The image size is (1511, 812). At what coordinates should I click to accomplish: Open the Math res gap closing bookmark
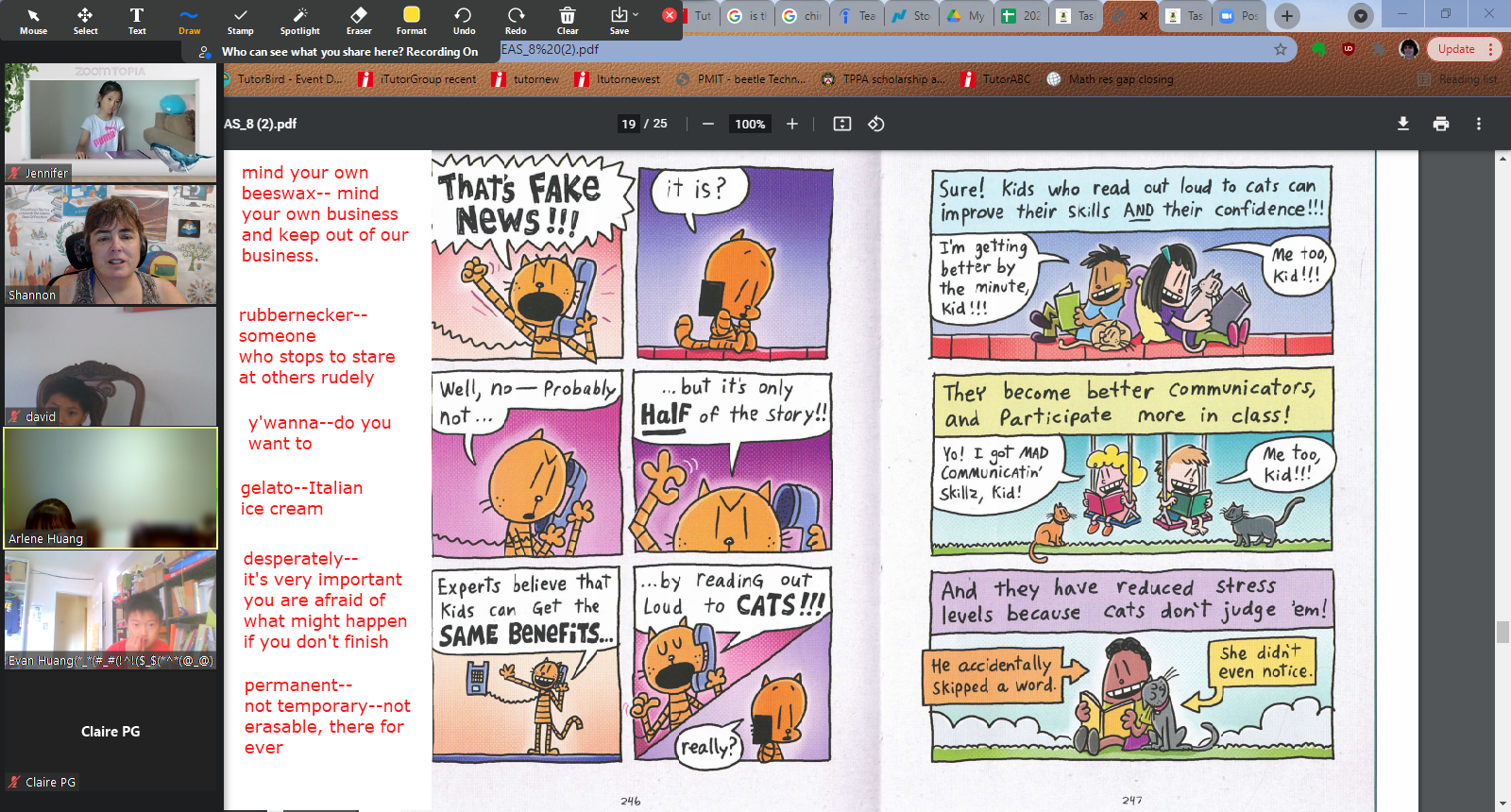click(x=1111, y=79)
